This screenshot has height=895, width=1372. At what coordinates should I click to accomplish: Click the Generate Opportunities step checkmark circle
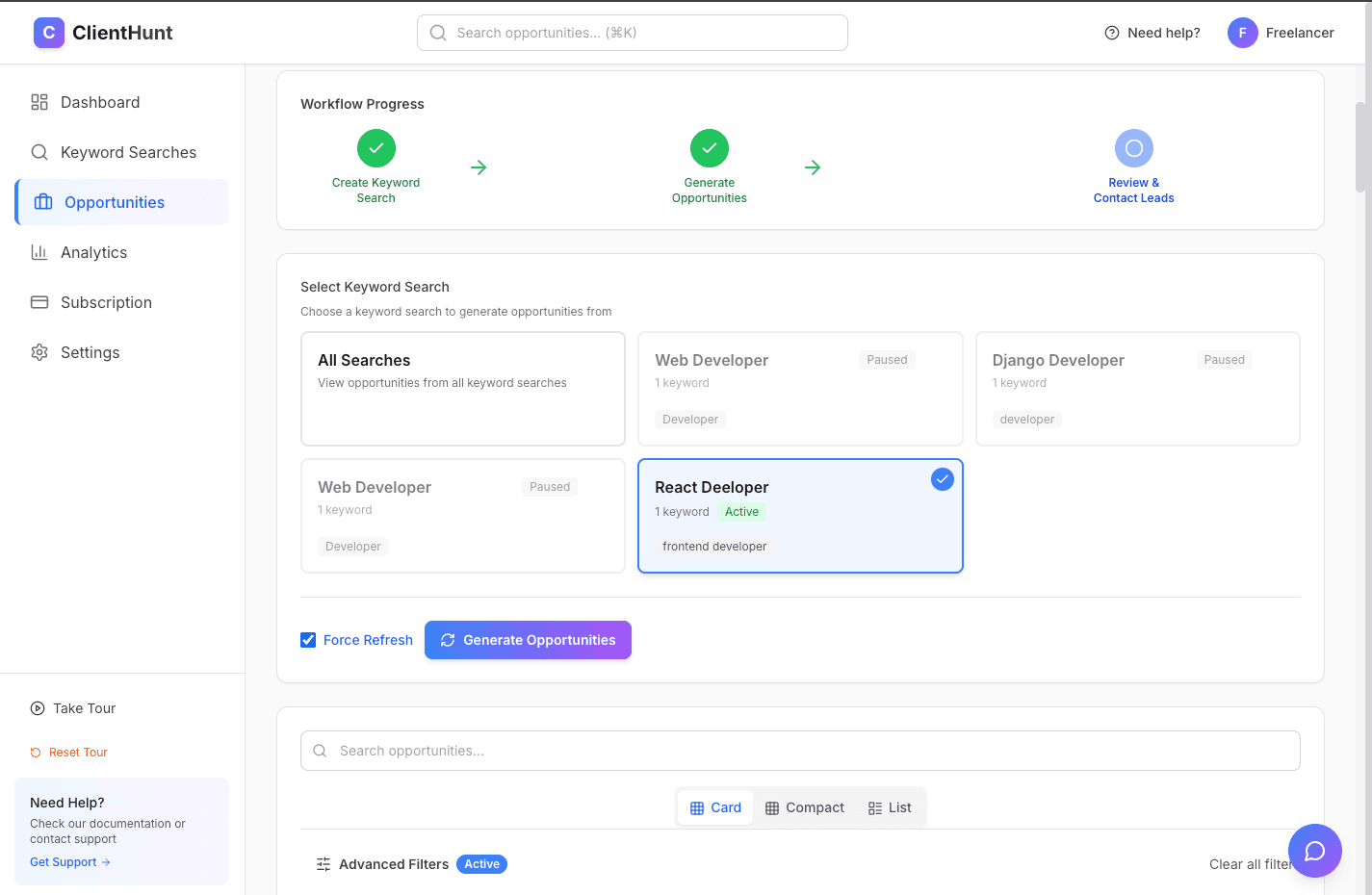click(709, 148)
